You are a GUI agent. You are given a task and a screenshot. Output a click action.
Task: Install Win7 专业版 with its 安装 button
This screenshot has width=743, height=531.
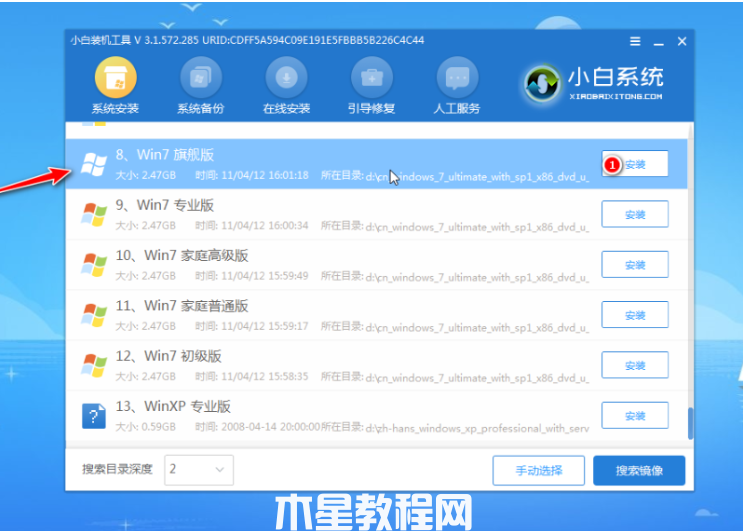click(x=635, y=214)
